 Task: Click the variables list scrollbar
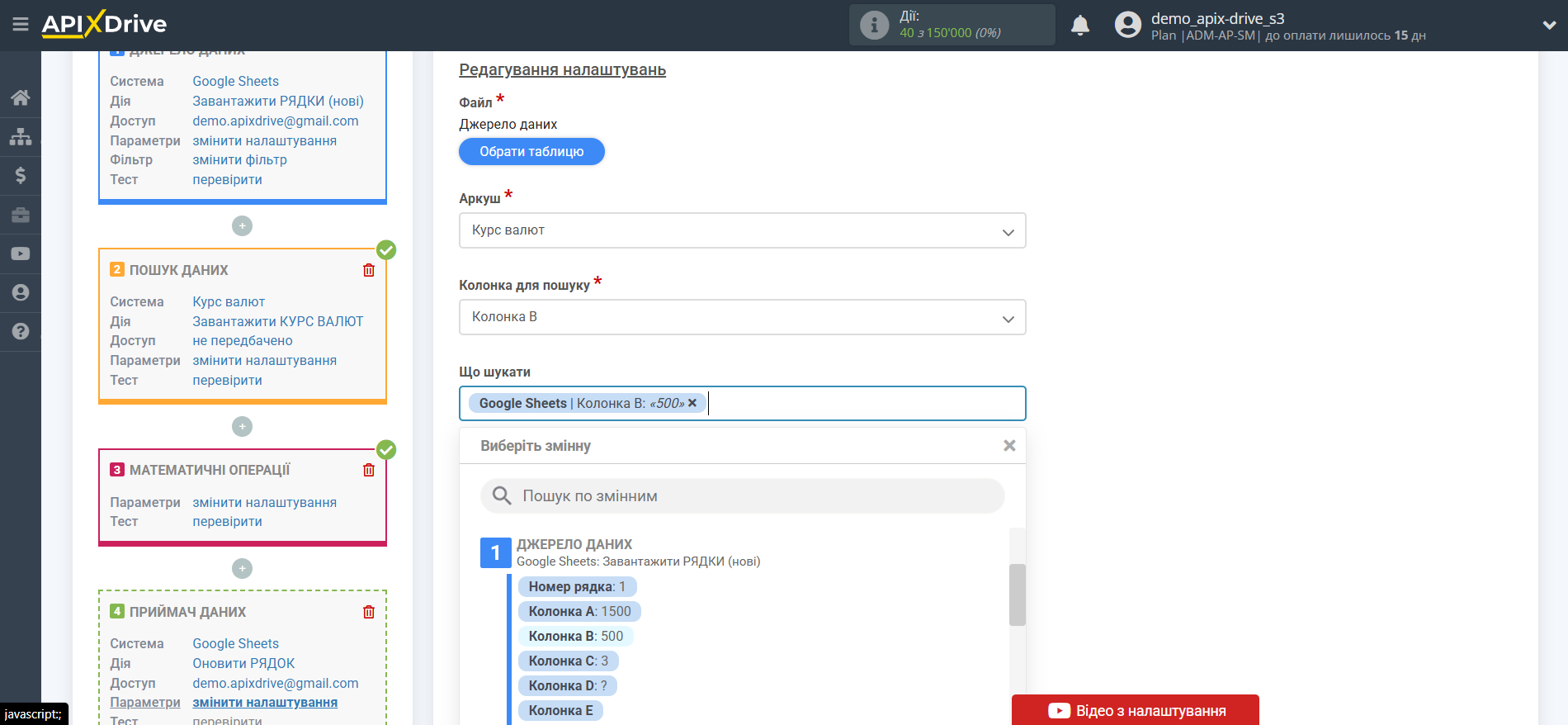point(1017,595)
